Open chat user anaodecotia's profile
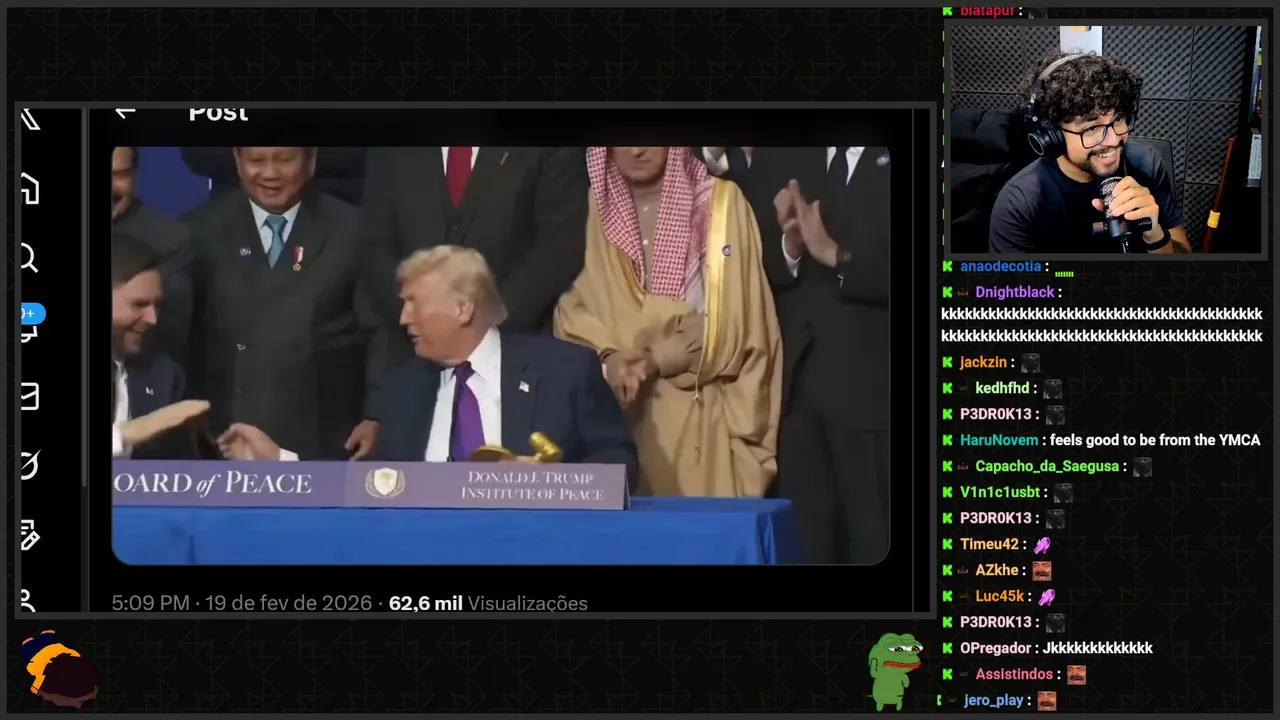Screen dimensions: 1280x720 coord(1000,267)
